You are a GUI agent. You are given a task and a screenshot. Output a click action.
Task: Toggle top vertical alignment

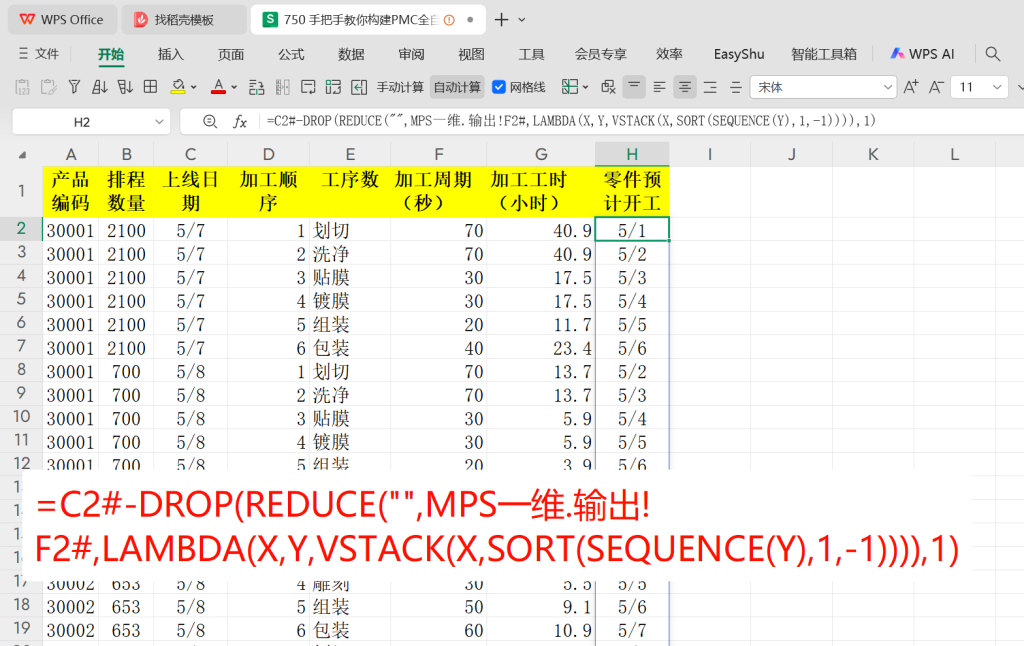(633, 87)
